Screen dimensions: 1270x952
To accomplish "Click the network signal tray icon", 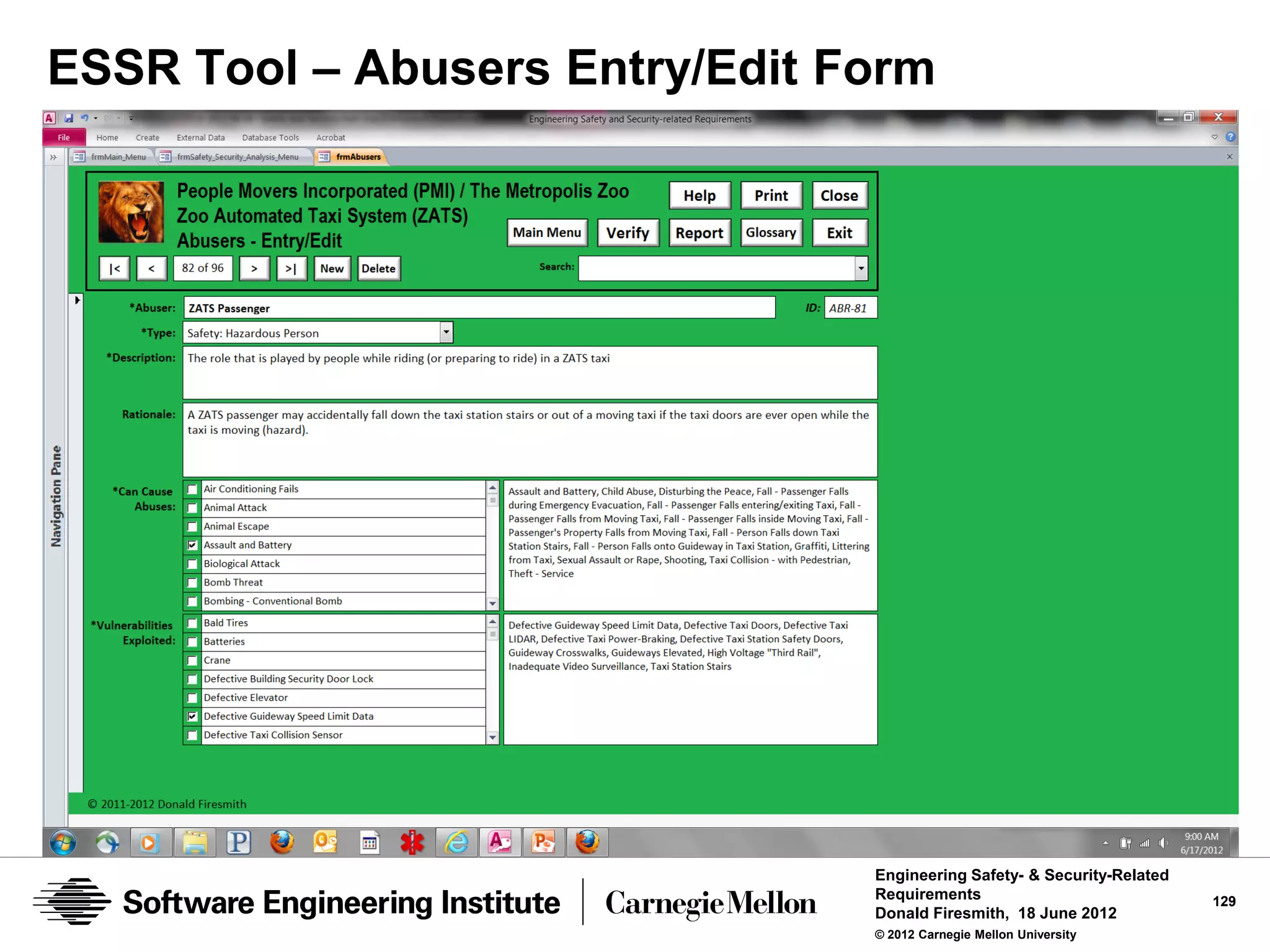I will pos(1145,843).
